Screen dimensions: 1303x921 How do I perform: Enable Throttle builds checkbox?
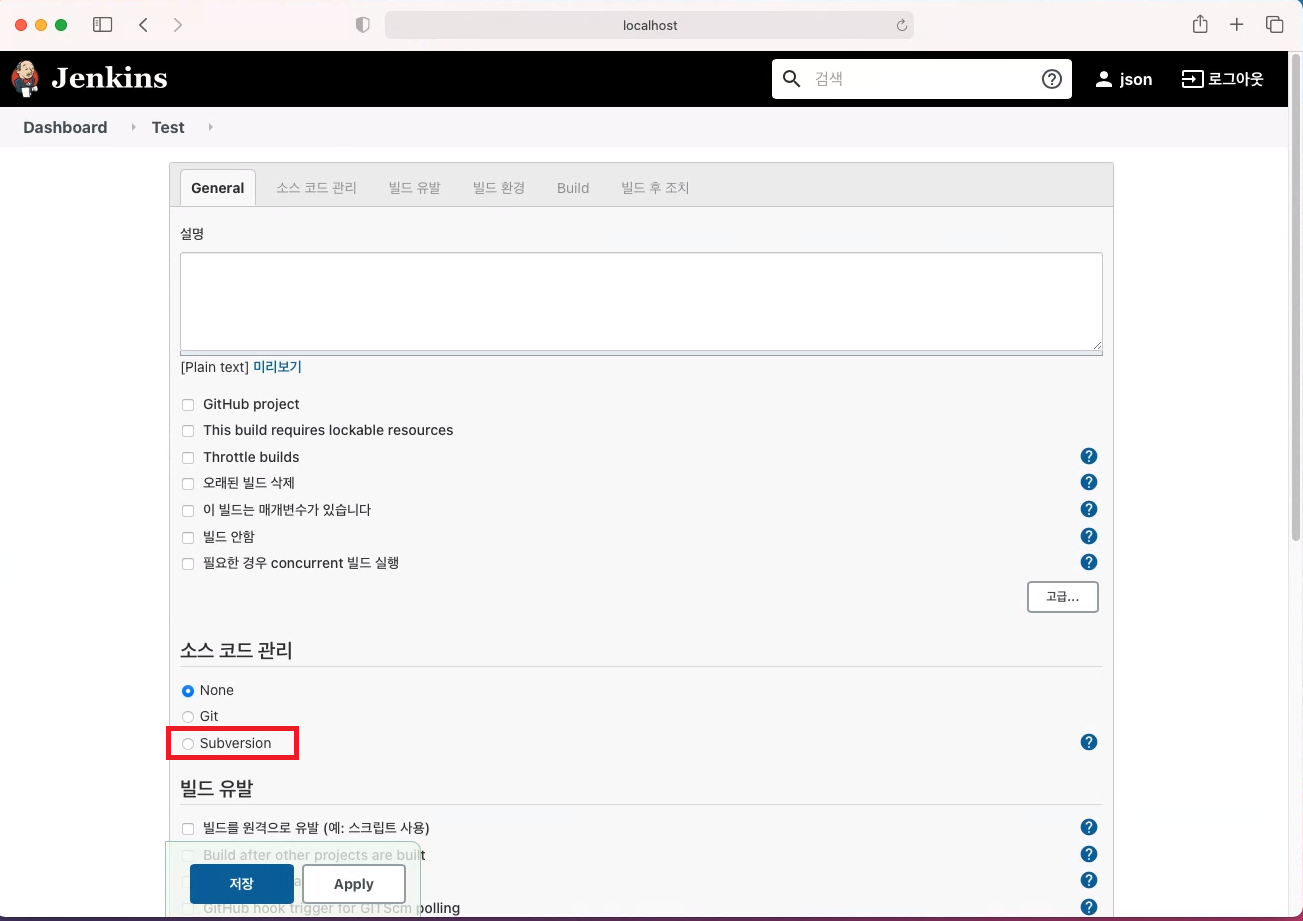(188, 458)
